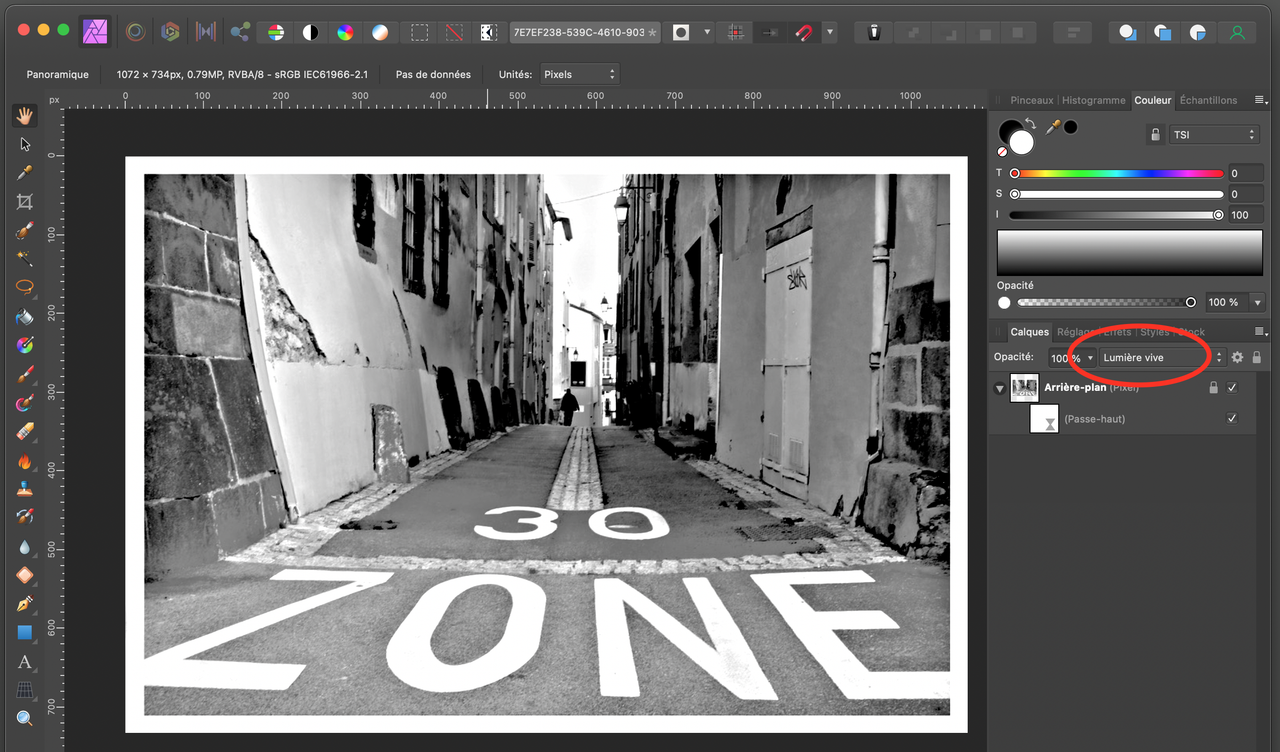Select the Burn flame tool

coord(25,461)
